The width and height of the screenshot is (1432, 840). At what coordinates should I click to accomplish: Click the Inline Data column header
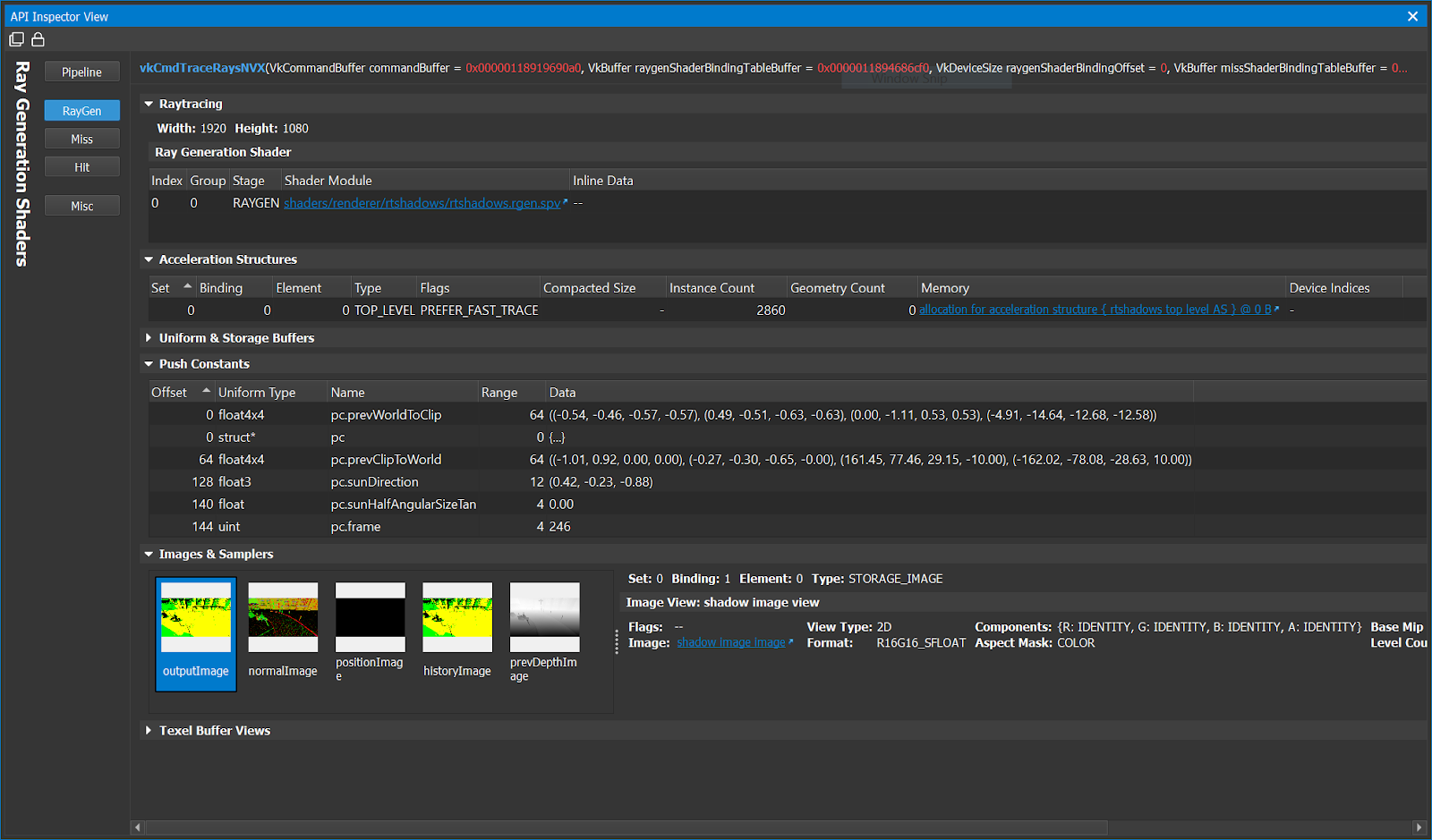point(997,181)
